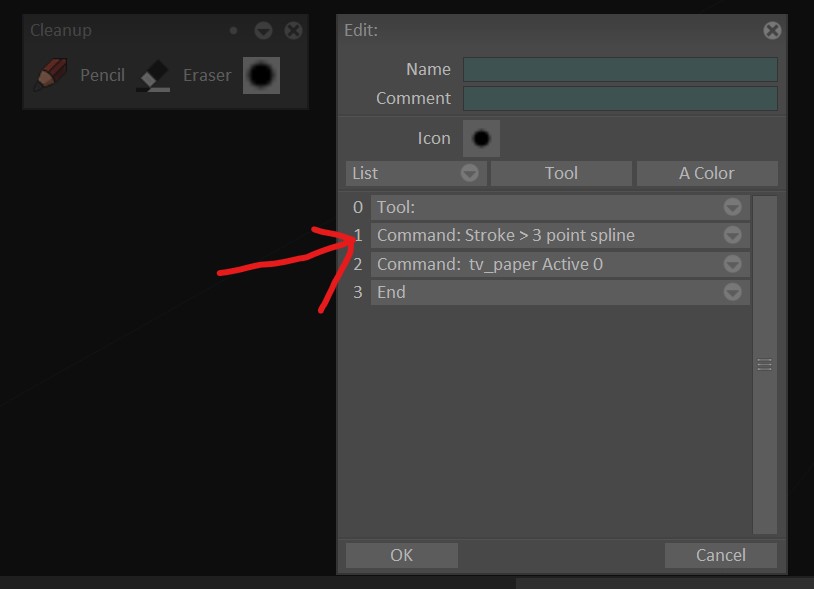Select the Tool: row 0
Image resolution: width=814 pixels, height=589 pixels.
pos(560,207)
